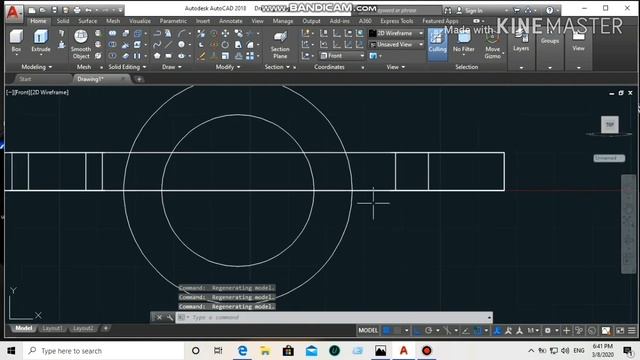Toggle polar tracking in status bar

coord(429,331)
